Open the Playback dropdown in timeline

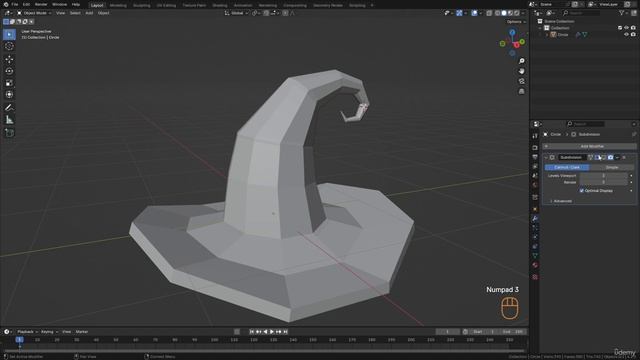pyautogui.click(x=27, y=332)
